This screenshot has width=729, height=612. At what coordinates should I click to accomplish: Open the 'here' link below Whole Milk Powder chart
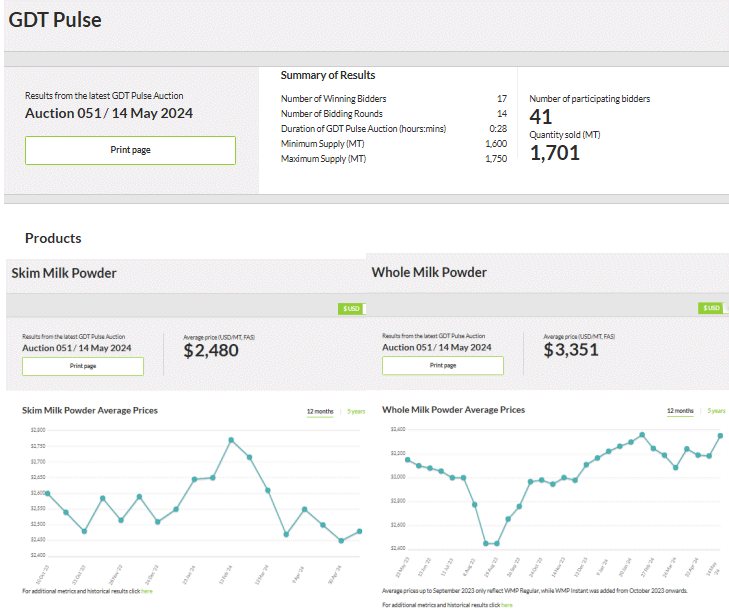coord(507,605)
